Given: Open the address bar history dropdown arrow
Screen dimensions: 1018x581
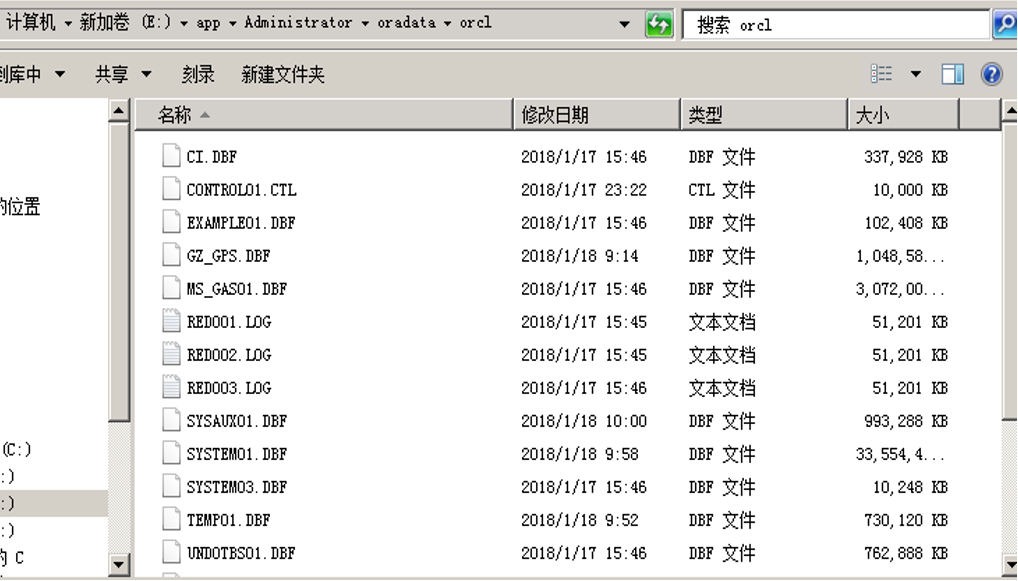Looking at the screenshot, I should pos(625,22).
